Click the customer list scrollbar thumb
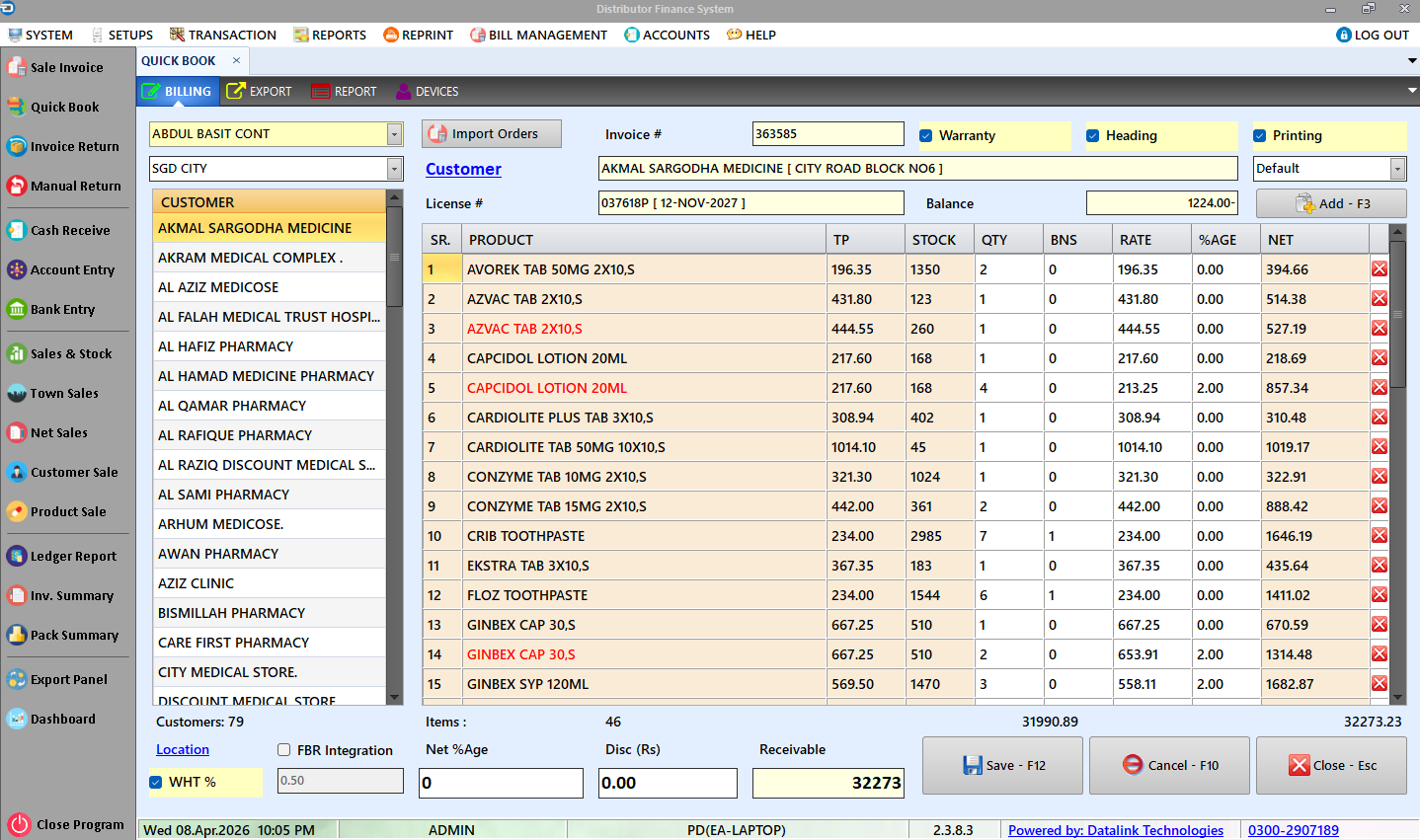1420x840 pixels. (x=395, y=257)
